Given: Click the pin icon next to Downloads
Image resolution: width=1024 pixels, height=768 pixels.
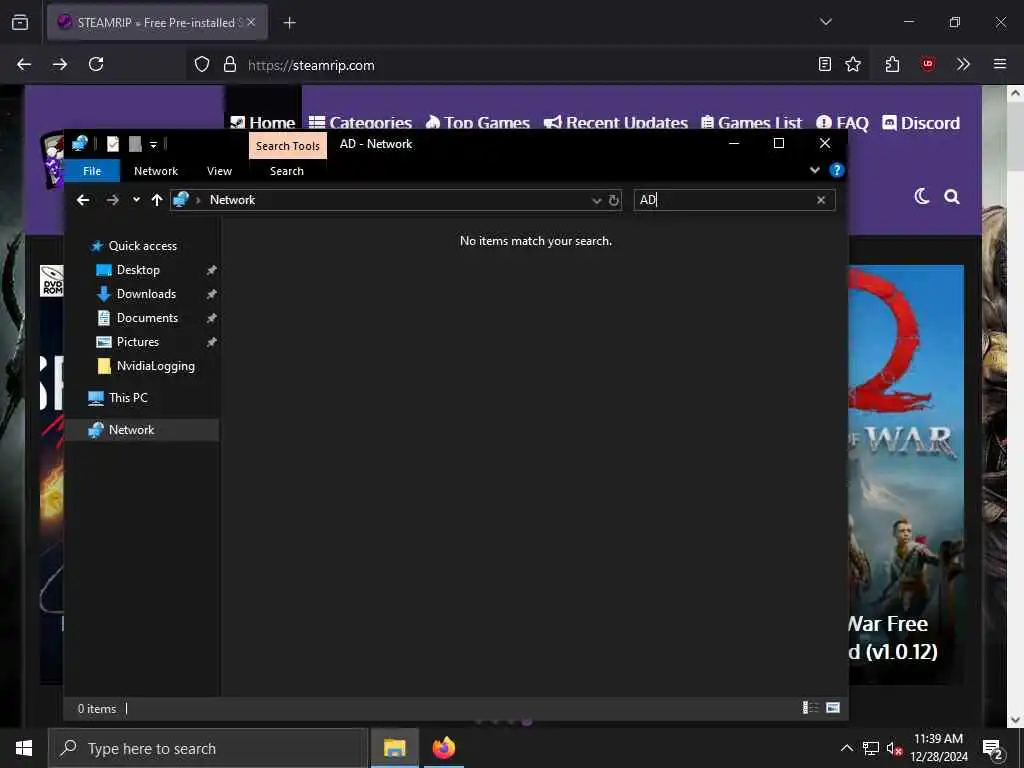Looking at the screenshot, I should pyautogui.click(x=212, y=295).
